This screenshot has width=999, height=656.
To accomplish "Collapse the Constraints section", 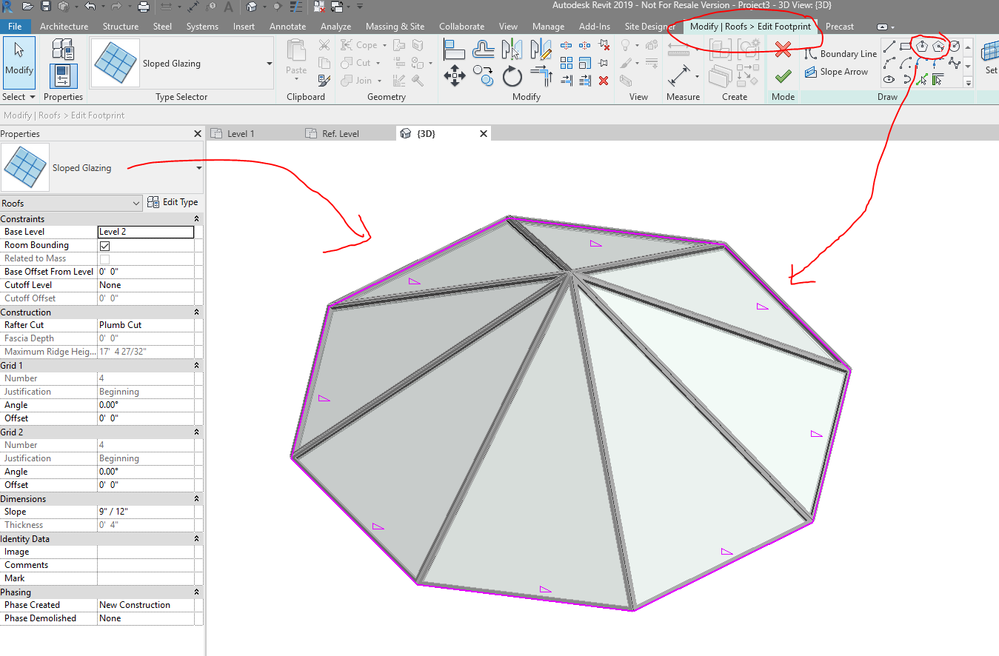I will click(196, 218).
